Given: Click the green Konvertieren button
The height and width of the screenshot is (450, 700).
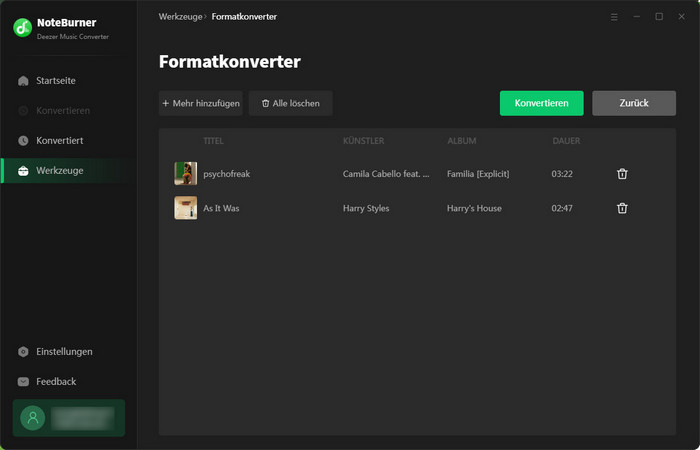Looking at the screenshot, I should tap(542, 103).
